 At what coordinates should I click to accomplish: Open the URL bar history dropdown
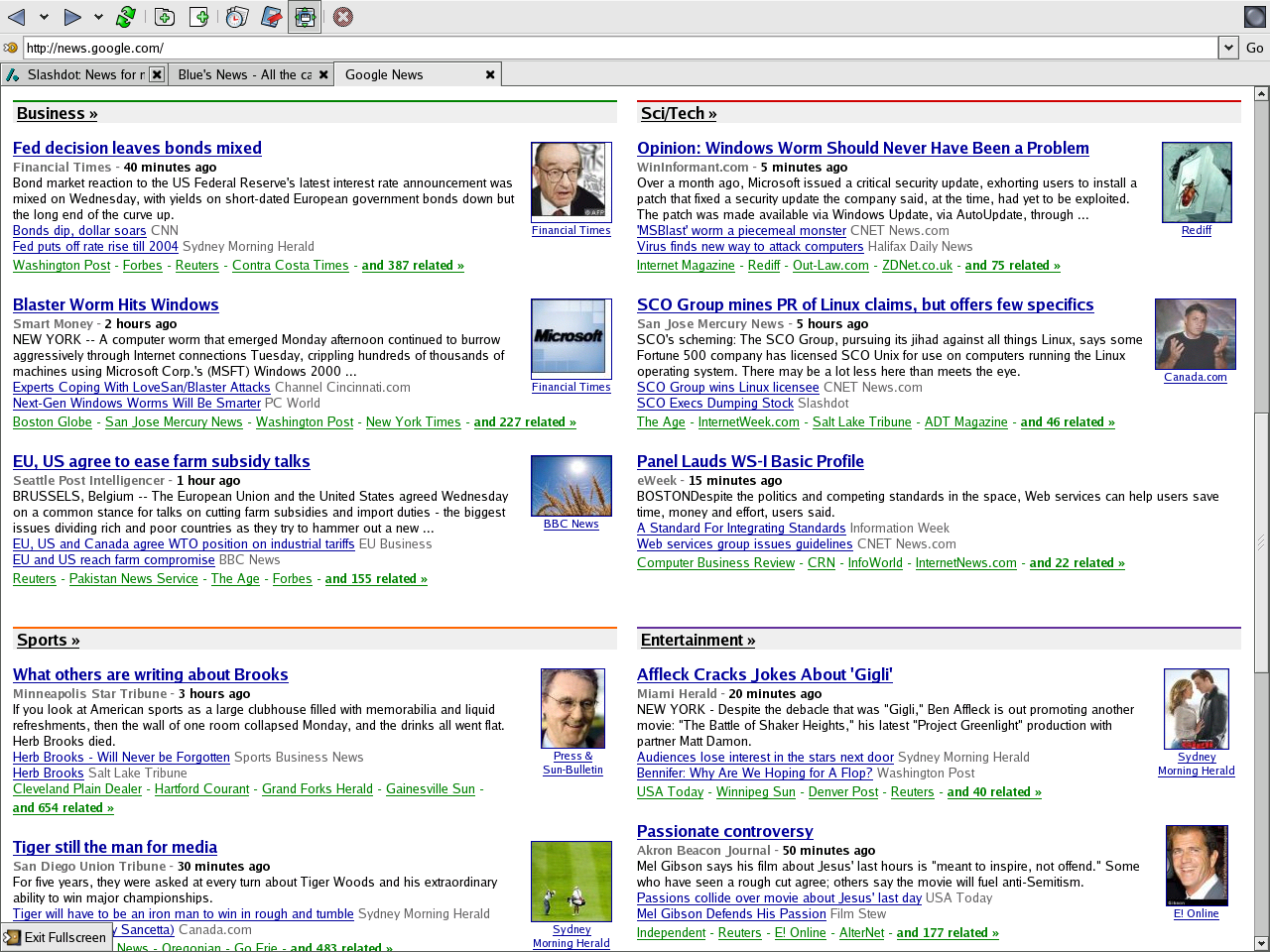tap(1228, 48)
